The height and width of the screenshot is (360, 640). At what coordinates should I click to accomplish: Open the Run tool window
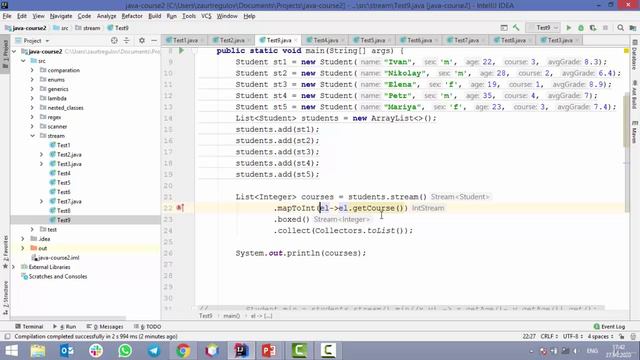pyautogui.click(x=64, y=327)
